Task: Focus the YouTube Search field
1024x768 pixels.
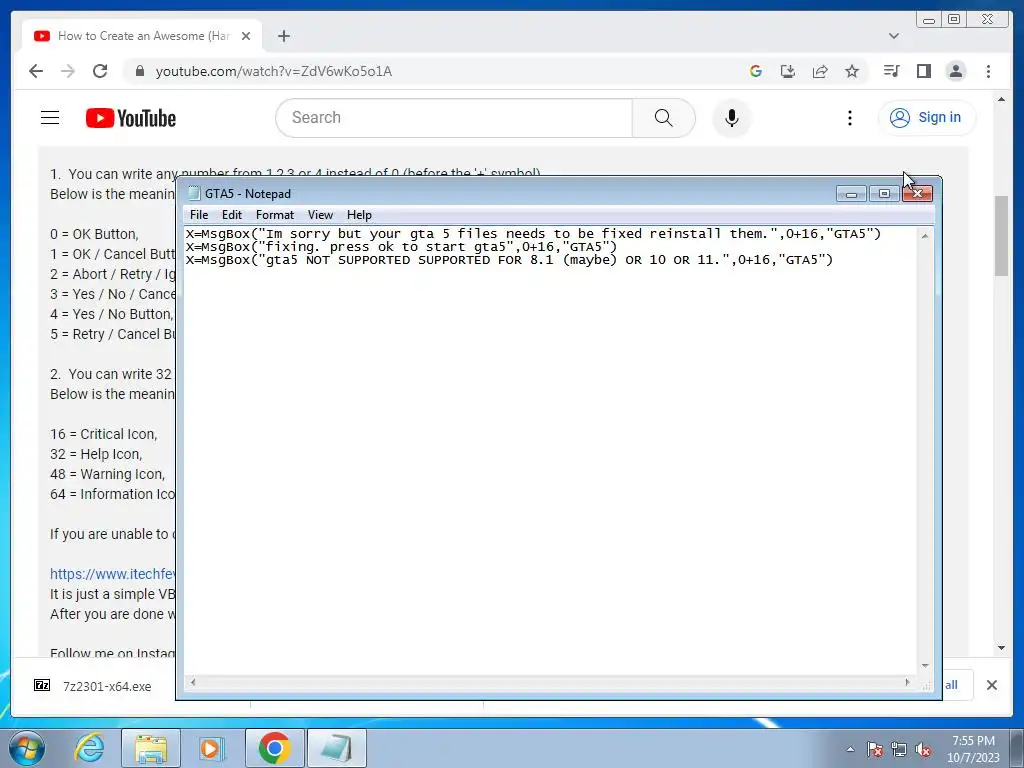Action: coord(454,118)
